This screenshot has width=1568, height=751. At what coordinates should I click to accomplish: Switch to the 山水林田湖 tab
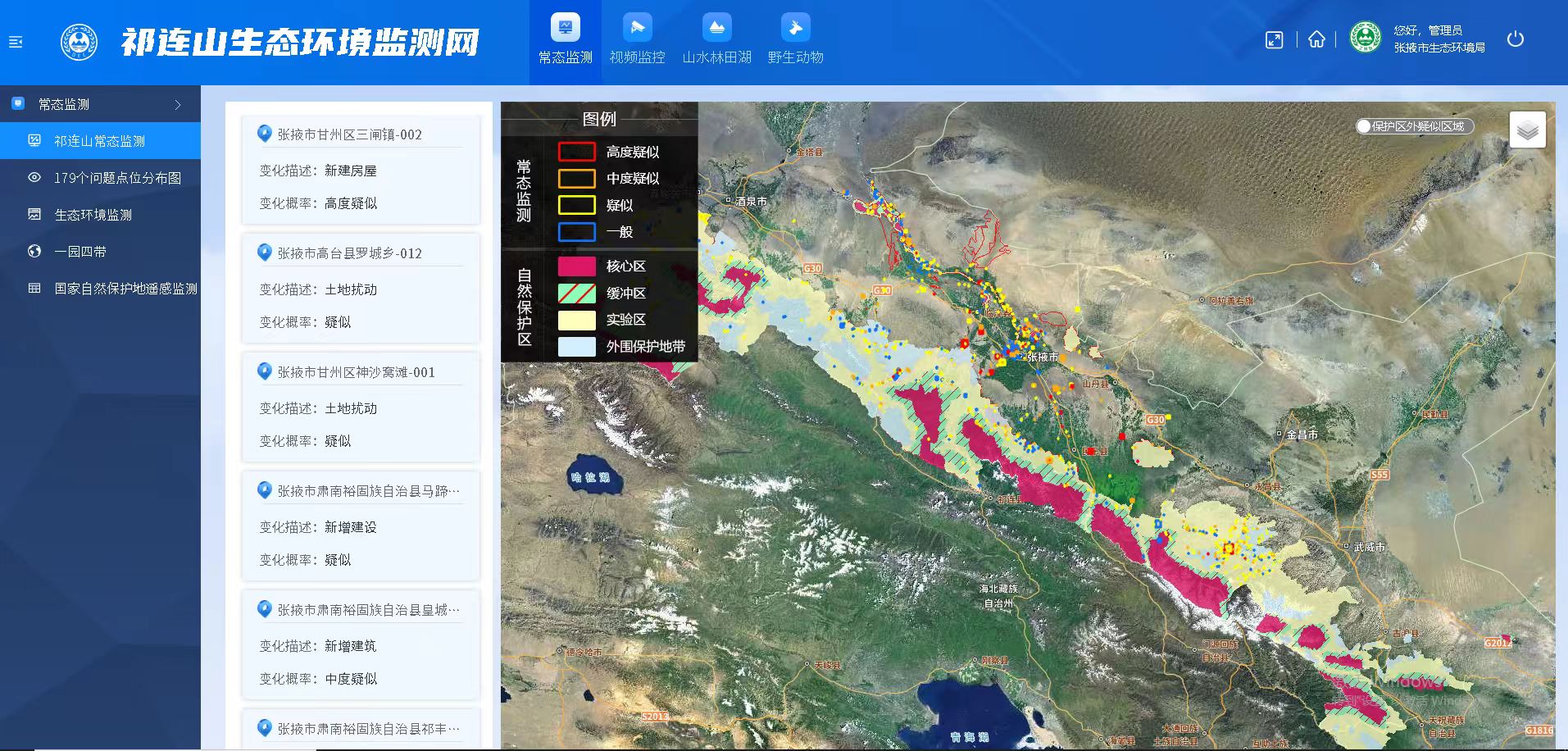point(717,41)
